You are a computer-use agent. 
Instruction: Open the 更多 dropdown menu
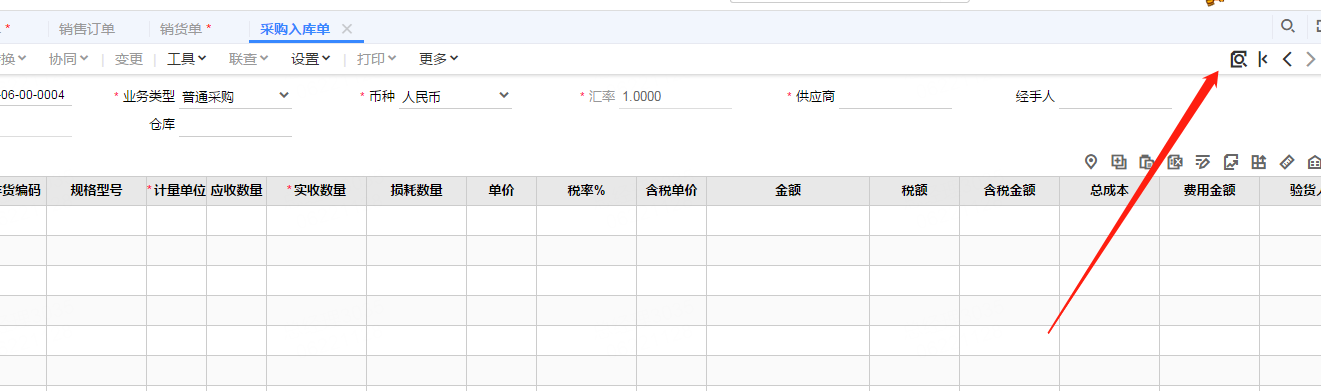(439, 59)
